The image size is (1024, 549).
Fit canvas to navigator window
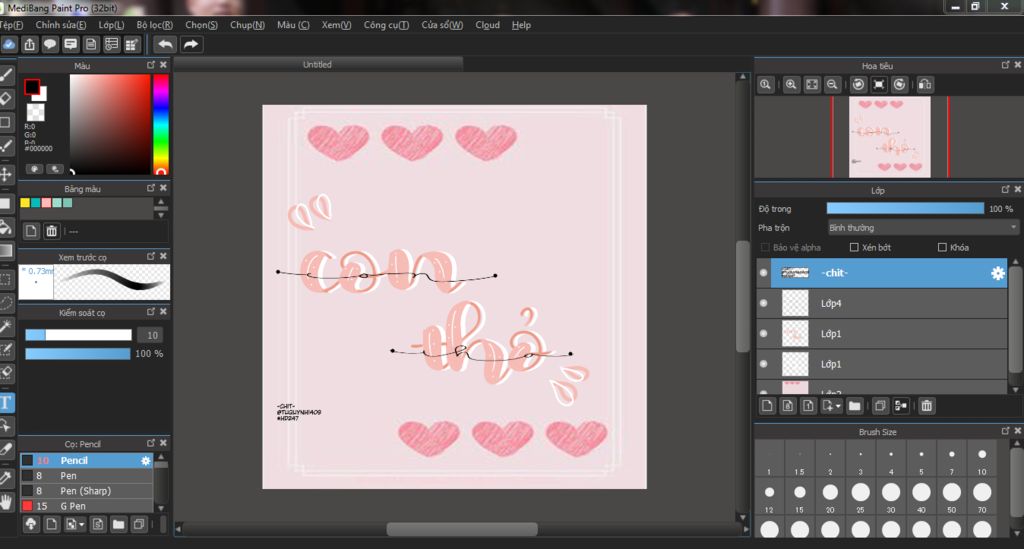point(812,84)
